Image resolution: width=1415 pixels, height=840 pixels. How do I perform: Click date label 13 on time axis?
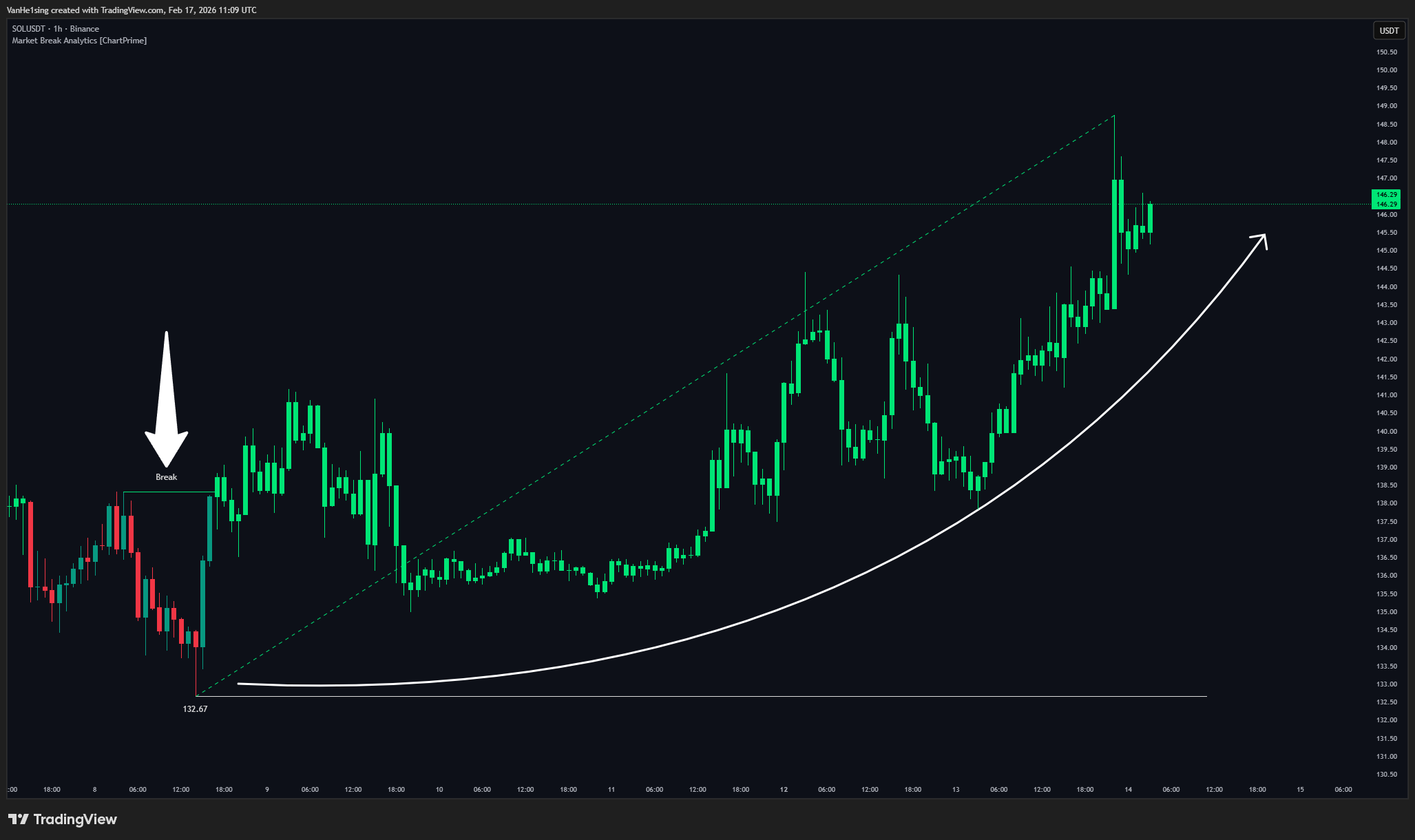click(x=956, y=790)
